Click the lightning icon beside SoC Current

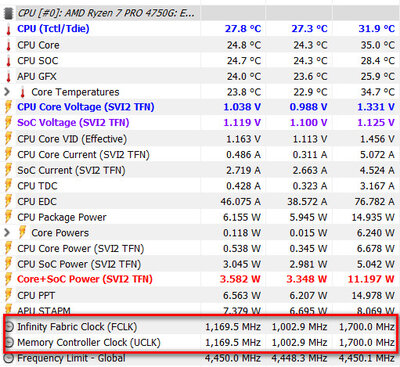tap(8, 170)
